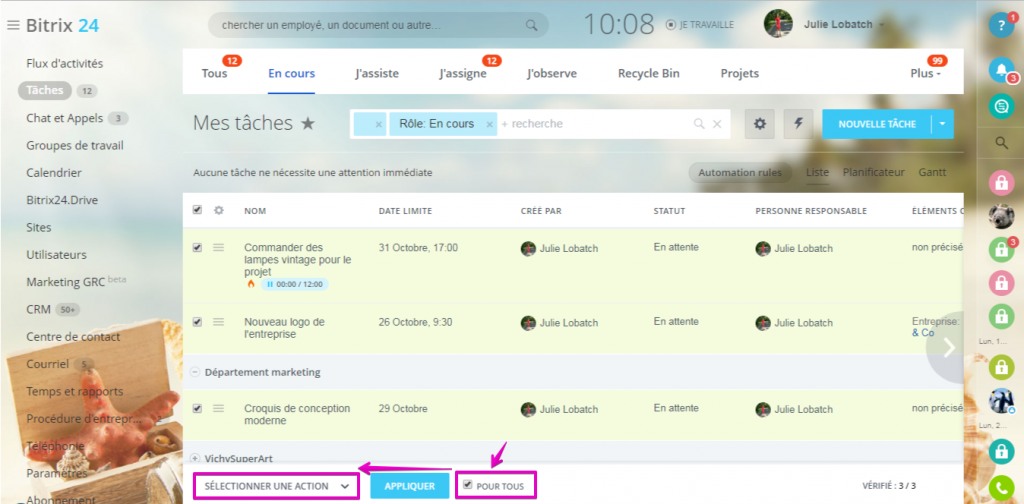Screen dimensions: 1024x504
Task: Open Groupes de travail in left menu
Action: click(x=75, y=146)
